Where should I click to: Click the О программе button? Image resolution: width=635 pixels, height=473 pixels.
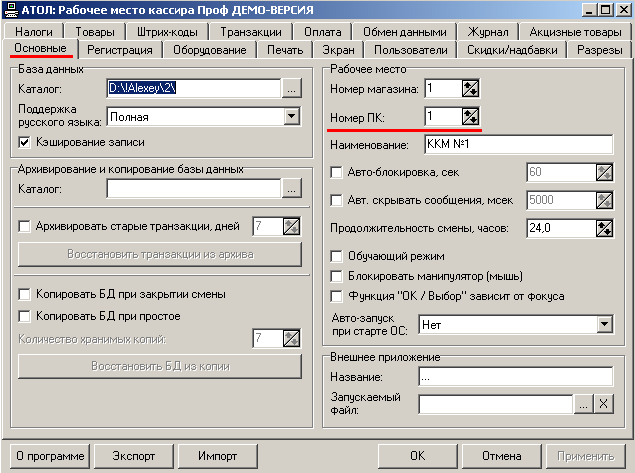click(50, 456)
